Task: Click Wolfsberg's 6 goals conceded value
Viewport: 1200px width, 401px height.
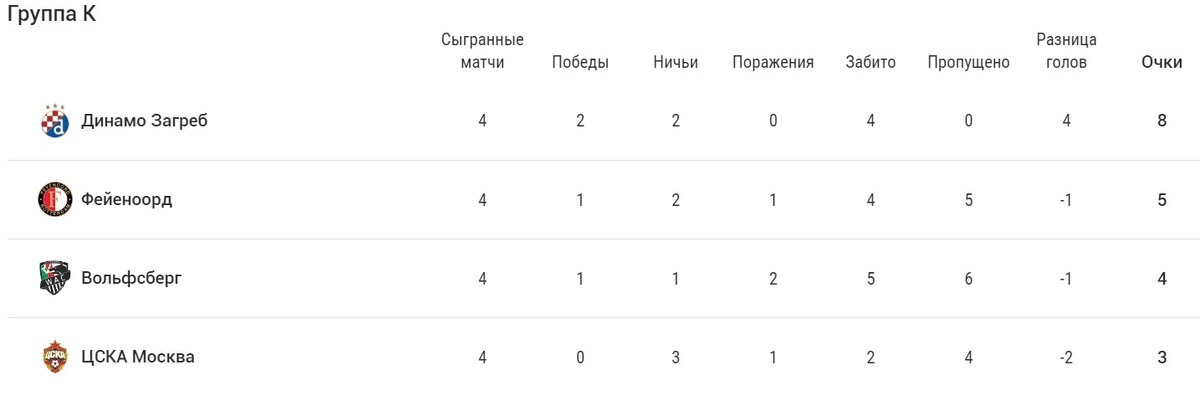Action: point(968,278)
